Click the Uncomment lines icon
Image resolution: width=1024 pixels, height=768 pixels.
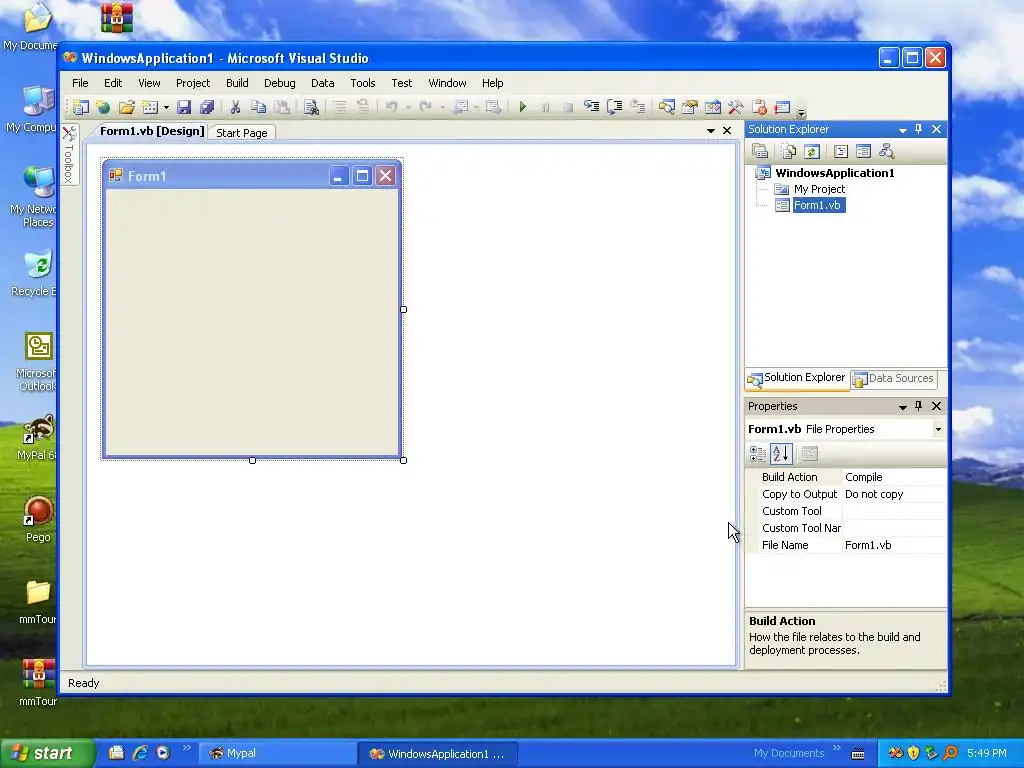(362, 107)
